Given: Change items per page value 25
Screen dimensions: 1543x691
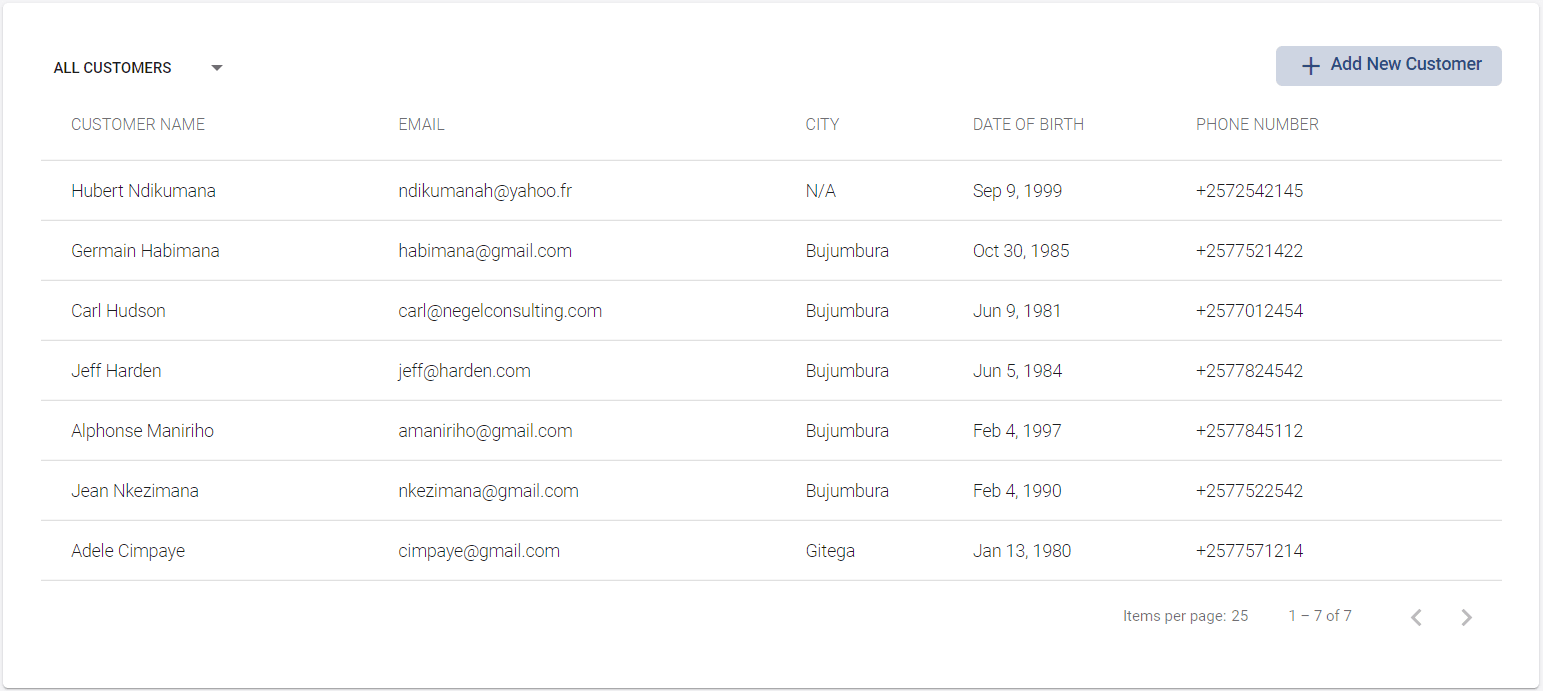Looking at the screenshot, I should [x=1239, y=616].
